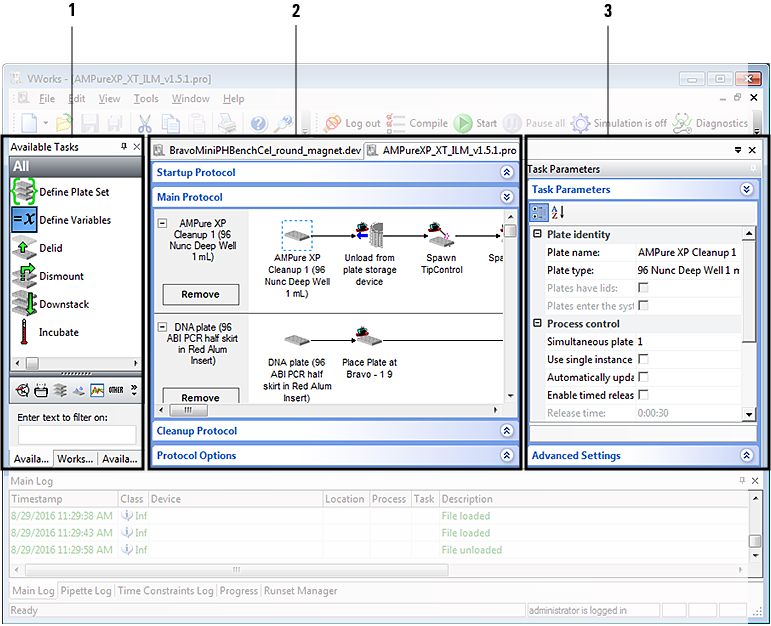Click the Open folder toolbar icon

coord(64,123)
